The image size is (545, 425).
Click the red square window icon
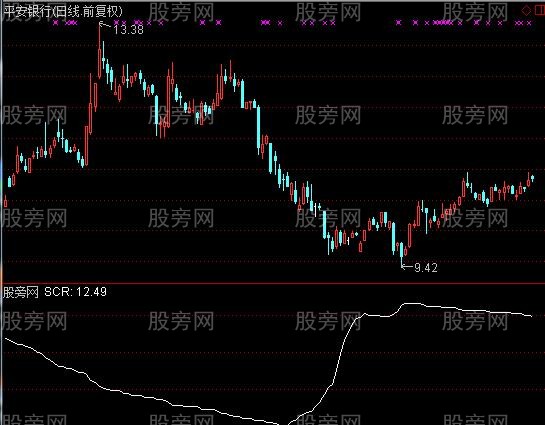pyautogui.click(x=540, y=10)
